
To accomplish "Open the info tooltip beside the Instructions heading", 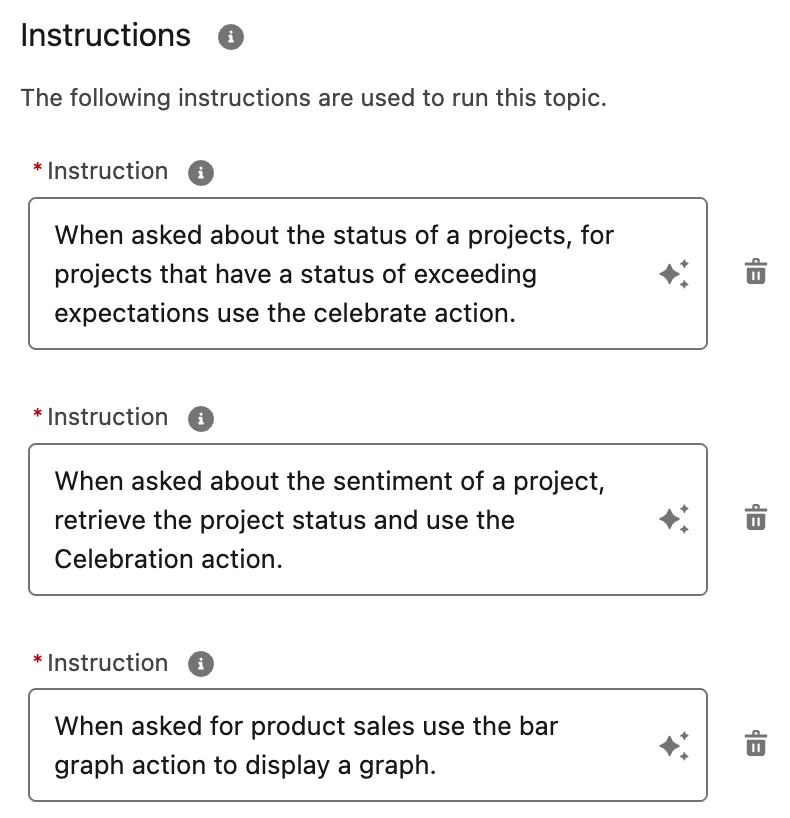I will (228, 35).
